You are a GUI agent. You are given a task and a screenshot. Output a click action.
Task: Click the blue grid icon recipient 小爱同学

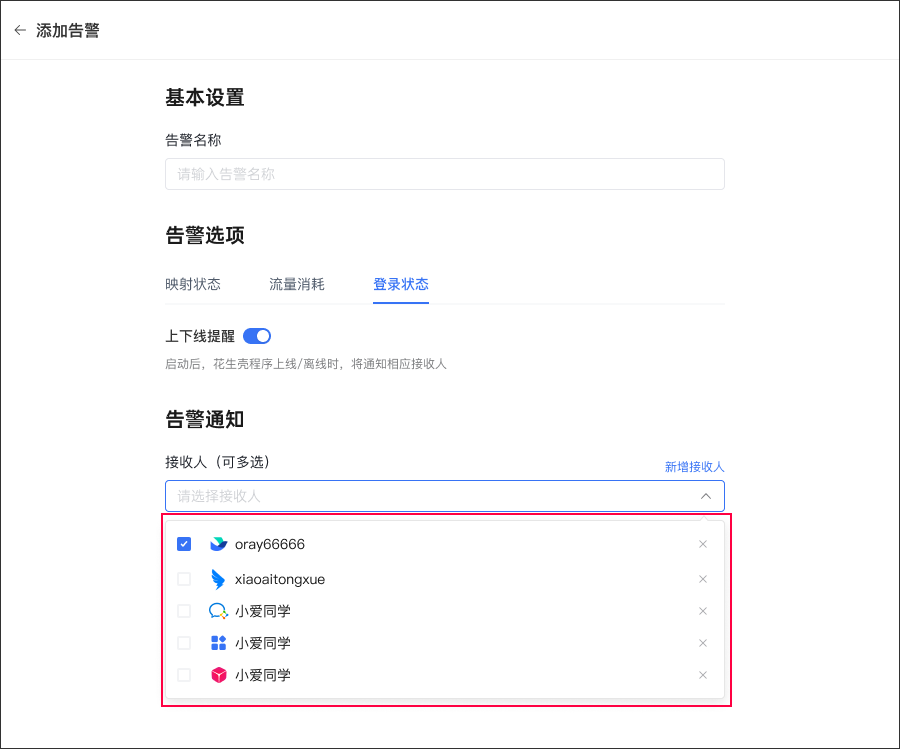pos(218,643)
